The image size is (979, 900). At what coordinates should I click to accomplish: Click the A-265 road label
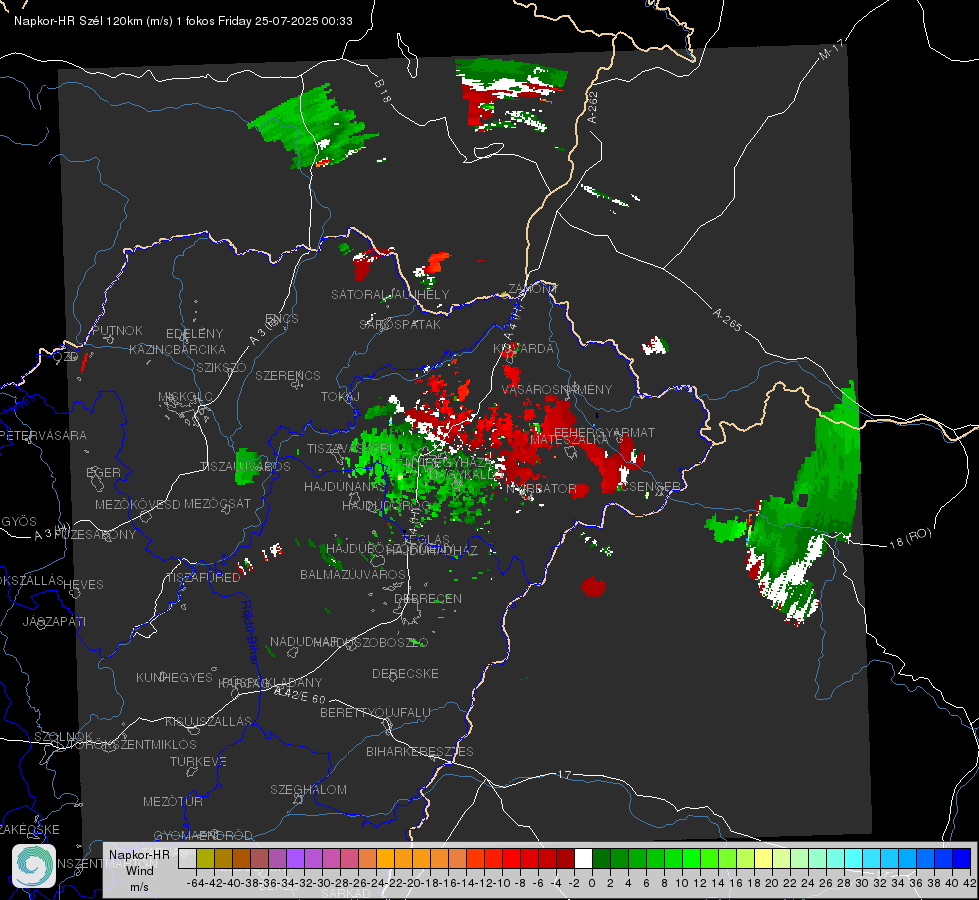click(x=727, y=319)
